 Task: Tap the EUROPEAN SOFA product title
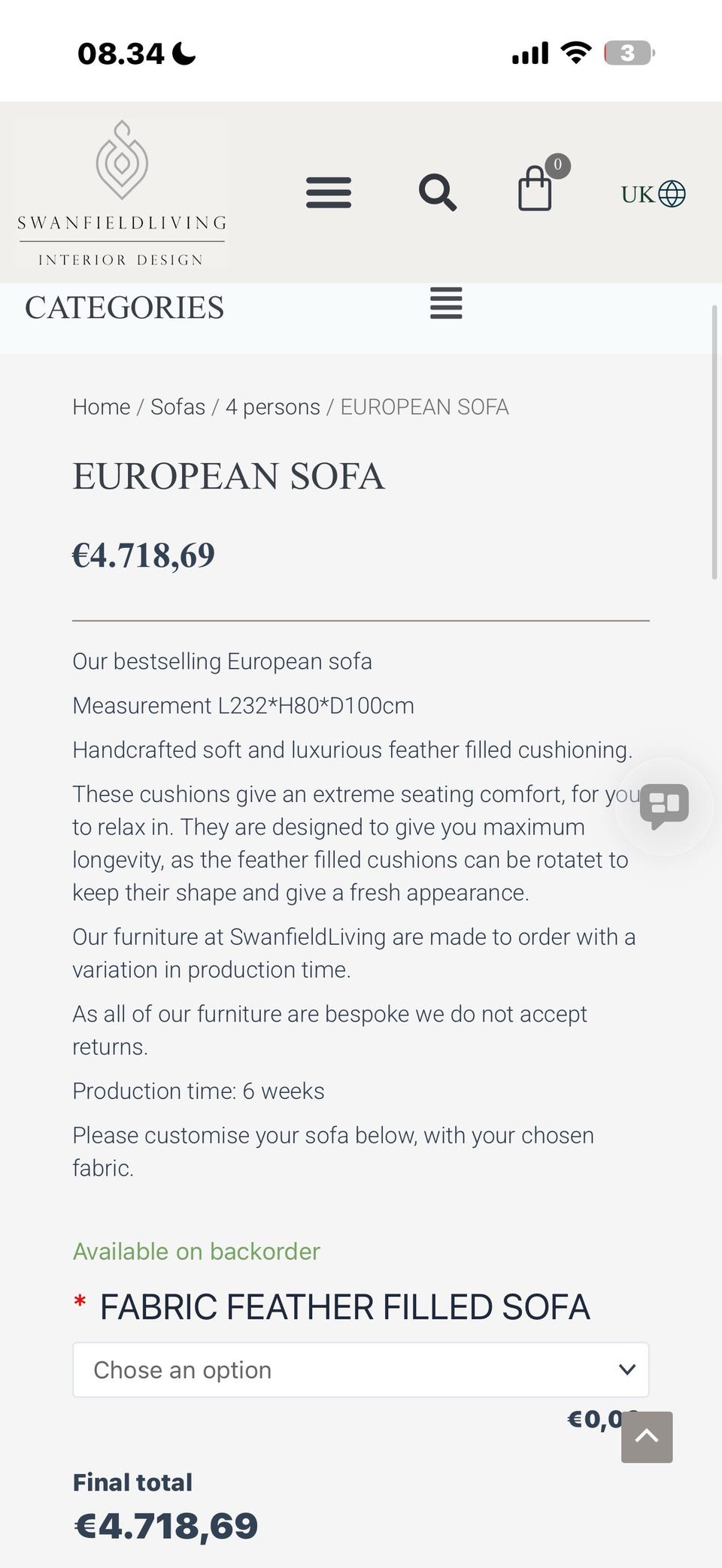pyautogui.click(x=229, y=476)
